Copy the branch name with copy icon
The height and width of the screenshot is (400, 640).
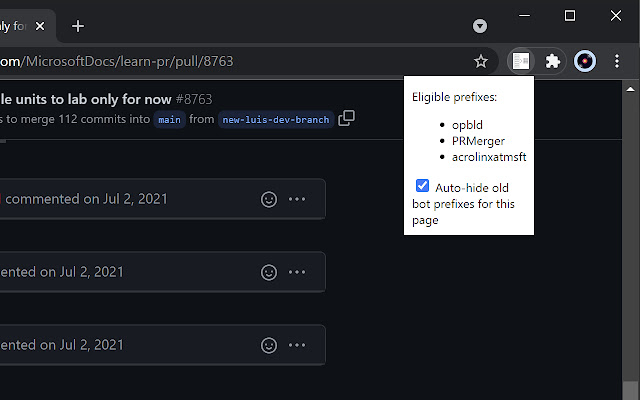coord(346,118)
